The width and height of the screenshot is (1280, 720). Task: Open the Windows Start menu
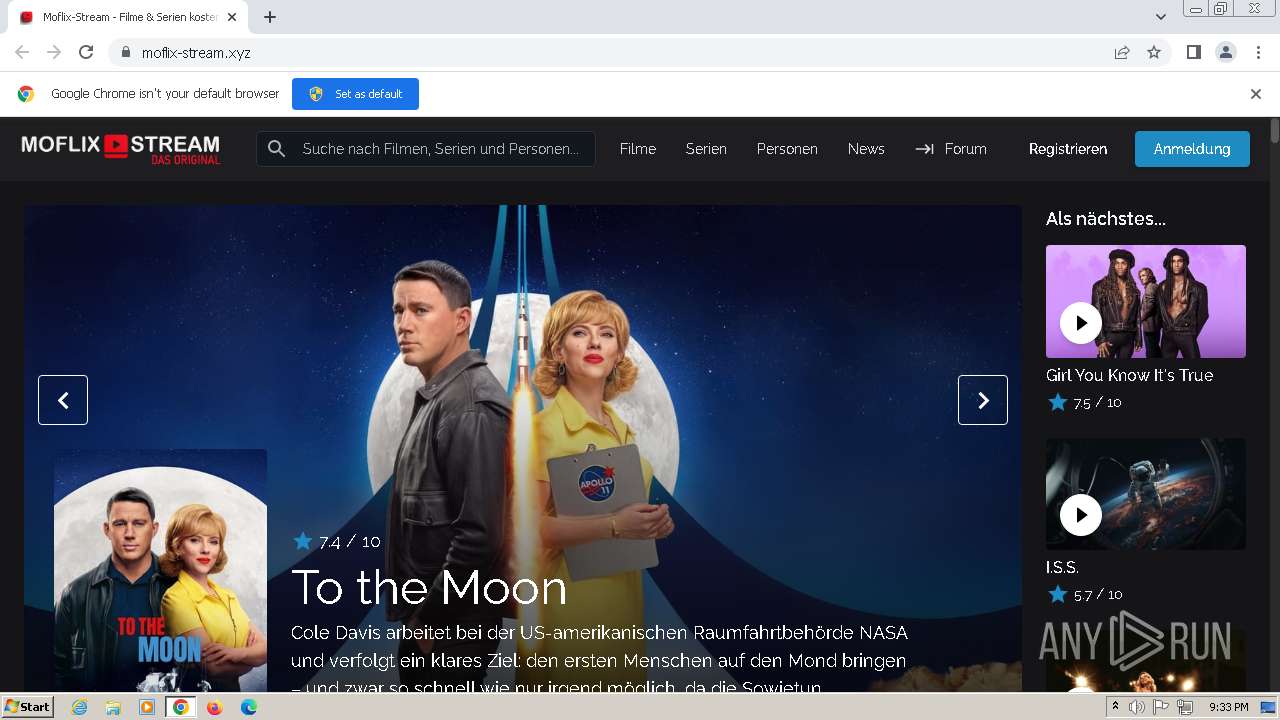[27, 706]
